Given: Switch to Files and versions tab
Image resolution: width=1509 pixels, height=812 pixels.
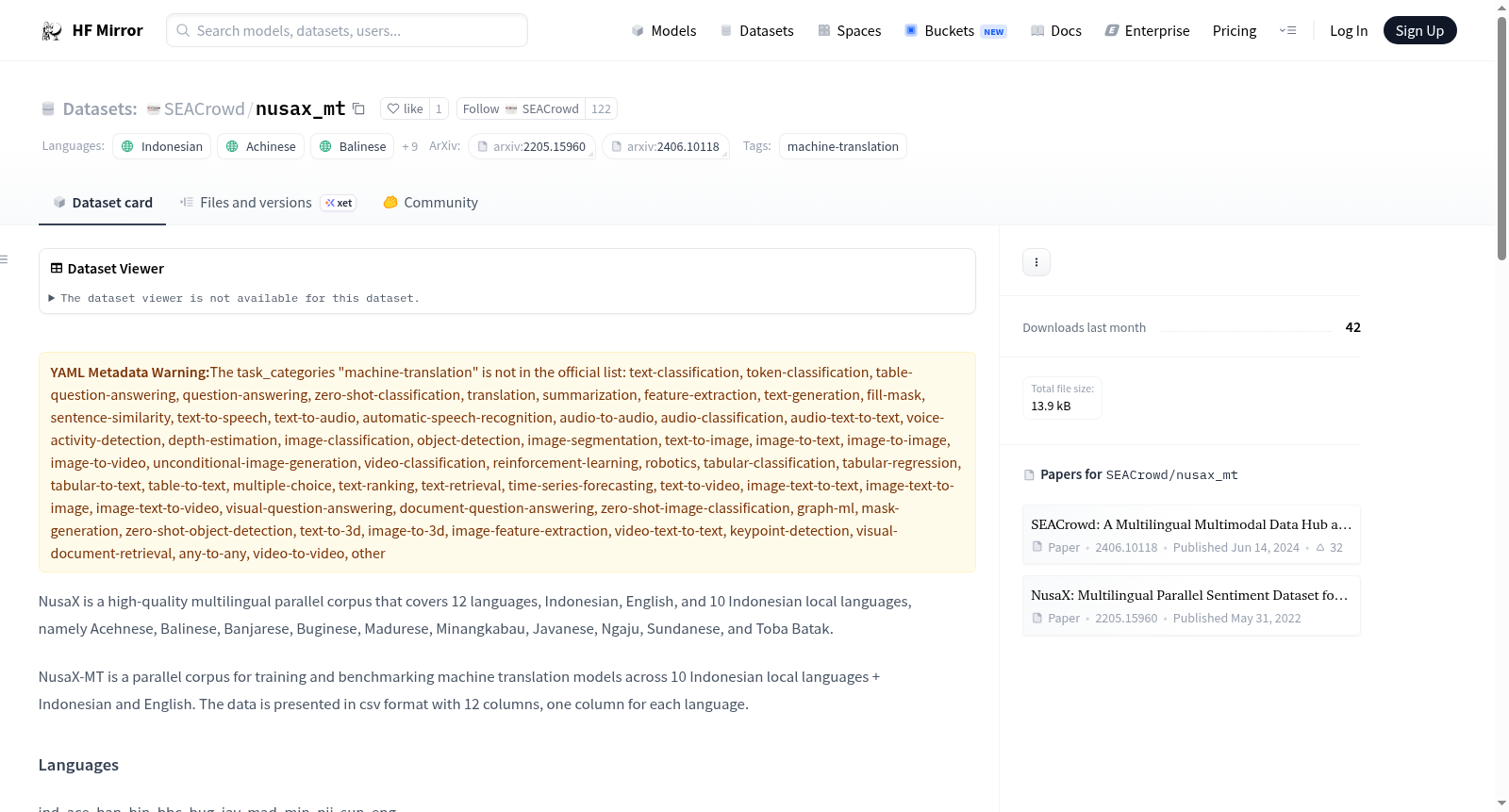Looking at the screenshot, I should 268,203.
